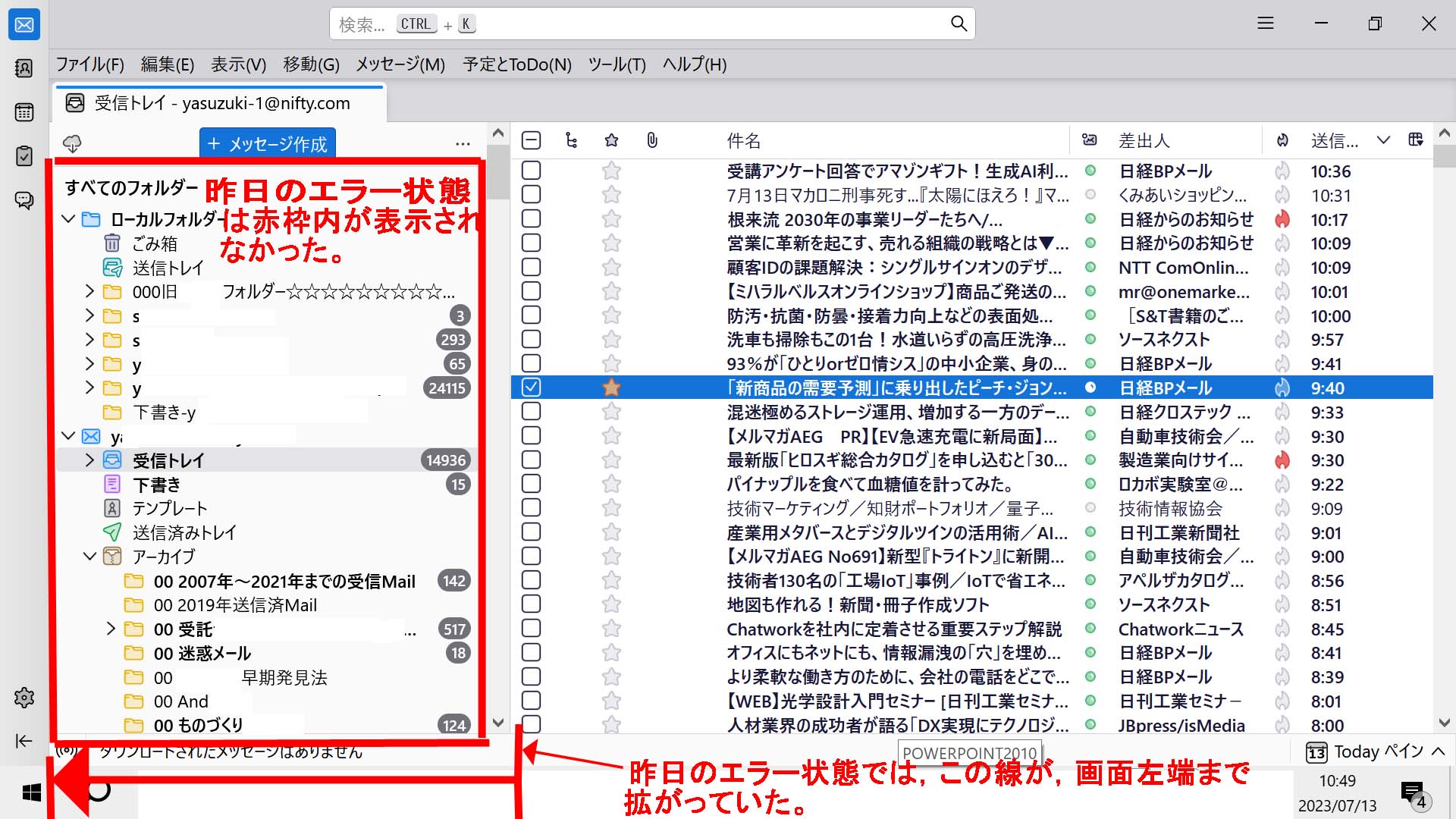Unstar the selected 9:40 message
1456x819 pixels.
click(611, 388)
